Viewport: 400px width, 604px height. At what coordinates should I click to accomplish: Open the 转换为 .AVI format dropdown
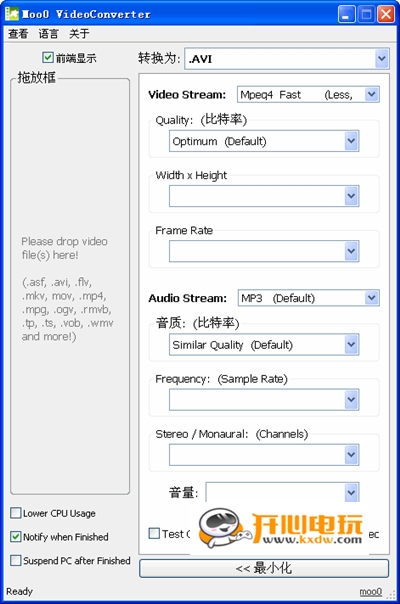287,59
